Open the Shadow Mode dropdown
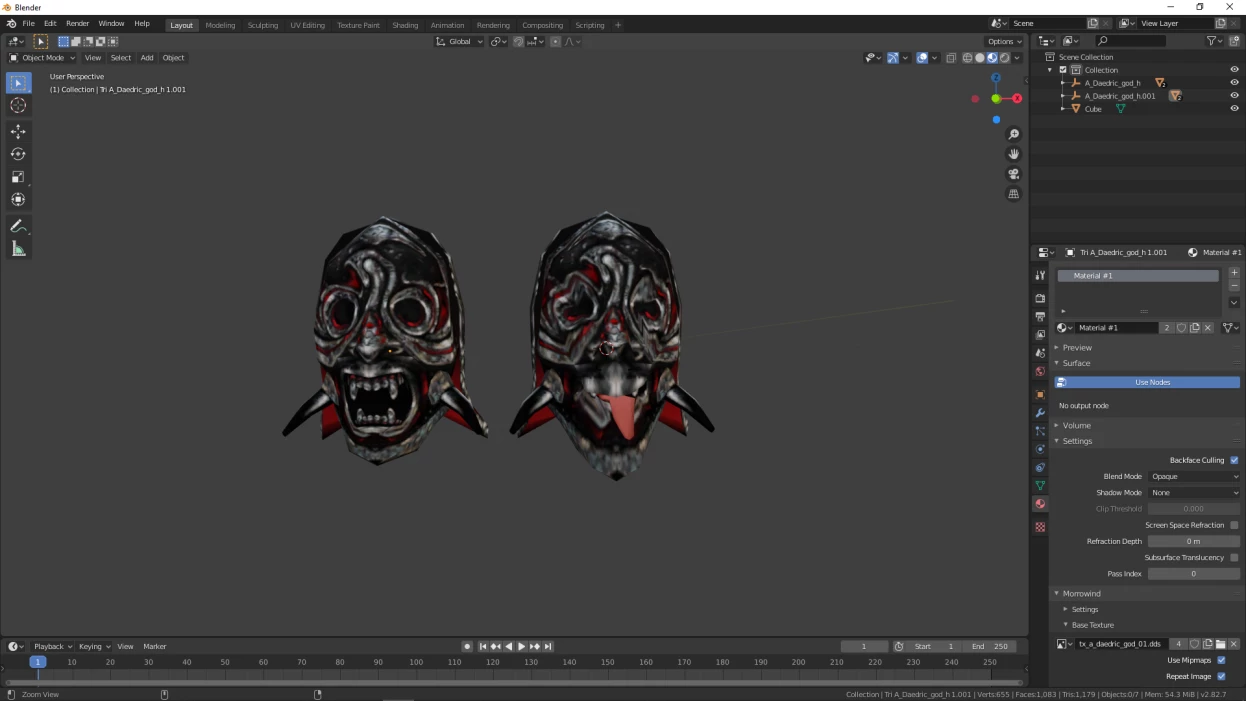 (1194, 493)
